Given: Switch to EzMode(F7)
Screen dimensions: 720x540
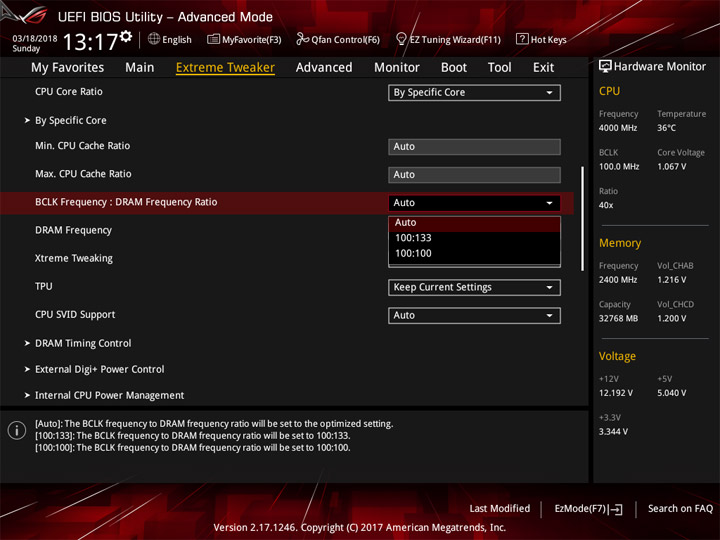Looking at the screenshot, I should (x=588, y=509).
